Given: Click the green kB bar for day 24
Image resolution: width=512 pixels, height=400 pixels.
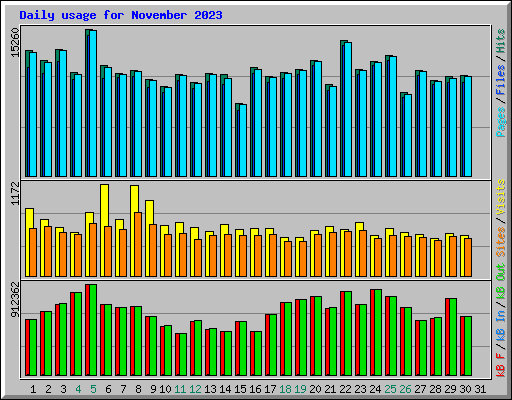Looking at the screenshot, I should [x=378, y=332].
